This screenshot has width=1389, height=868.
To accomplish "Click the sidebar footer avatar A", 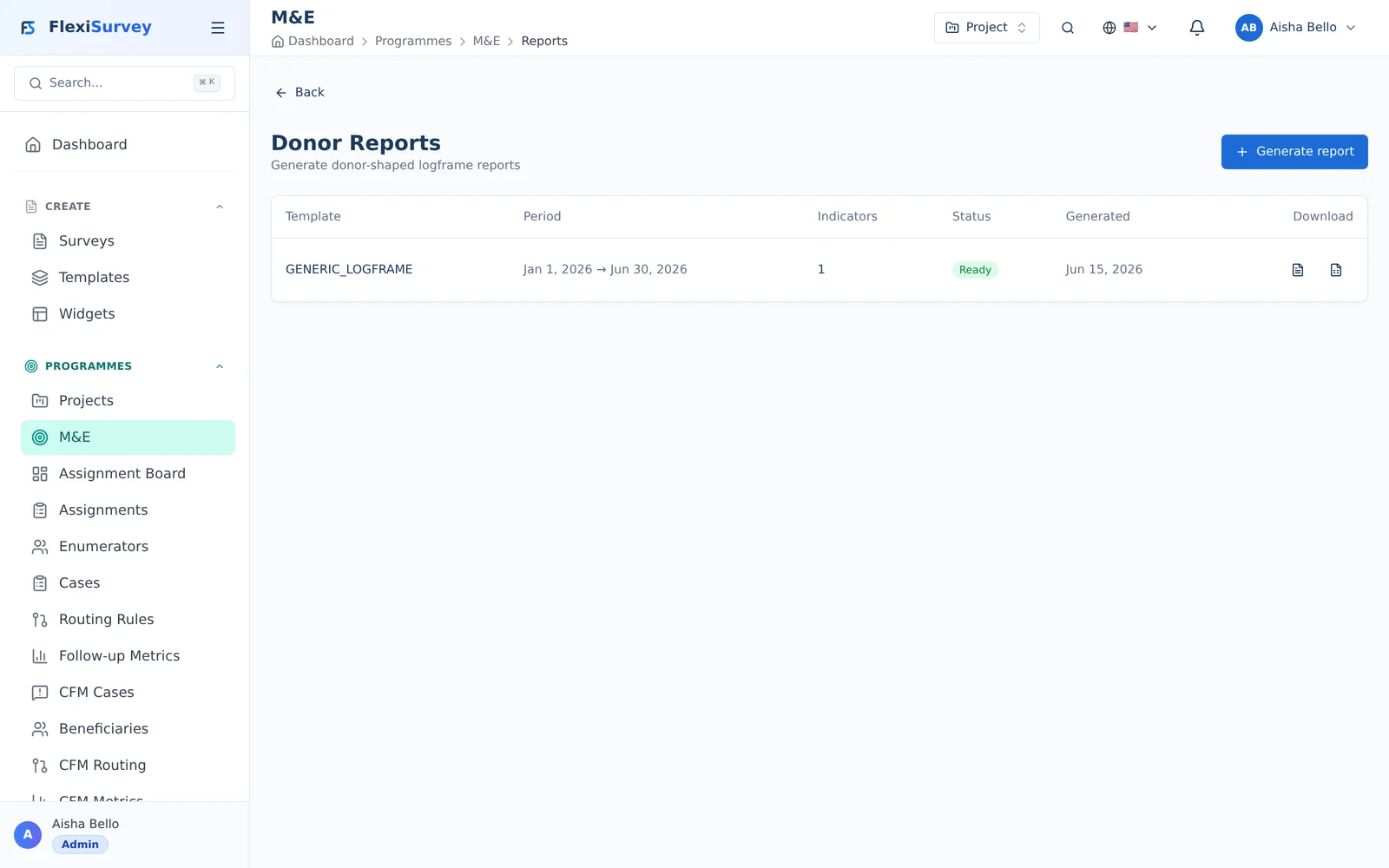I will click(28, 835).
